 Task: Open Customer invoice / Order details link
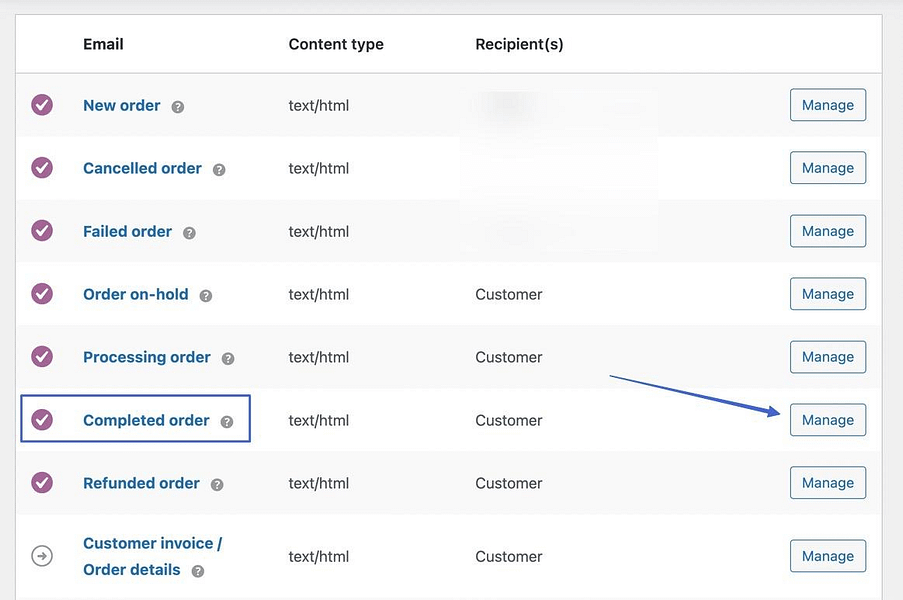152,544
